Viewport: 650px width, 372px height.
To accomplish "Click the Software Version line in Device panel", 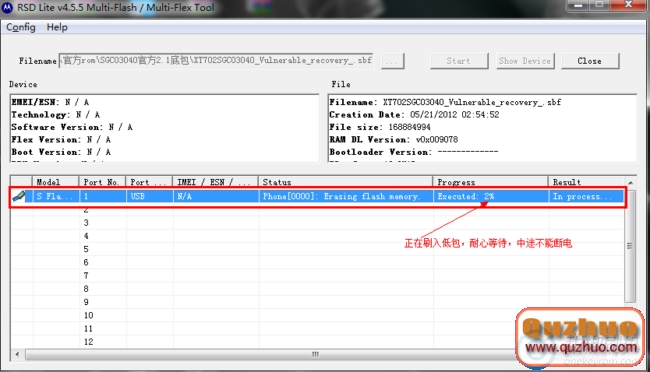I will pyautogui.click(x=72, y=127).
